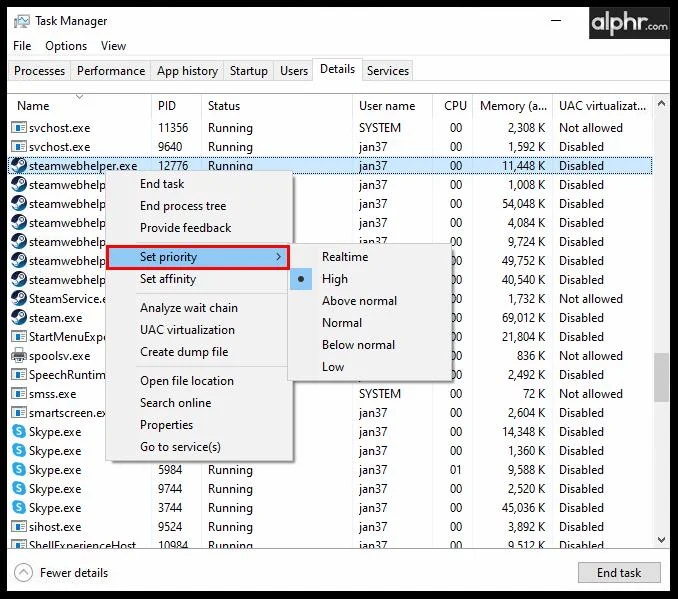Open the Options menu

tap(66, 46)
